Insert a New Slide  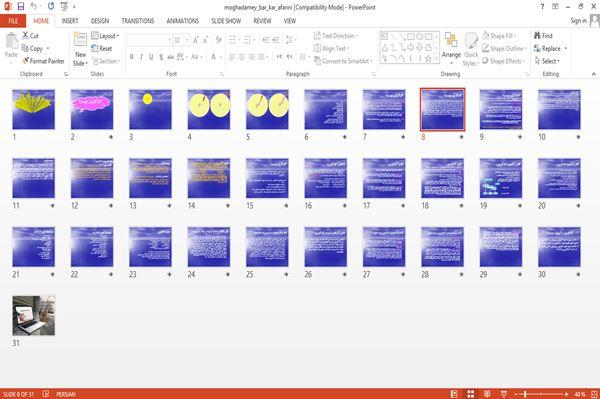click(80, 50)
